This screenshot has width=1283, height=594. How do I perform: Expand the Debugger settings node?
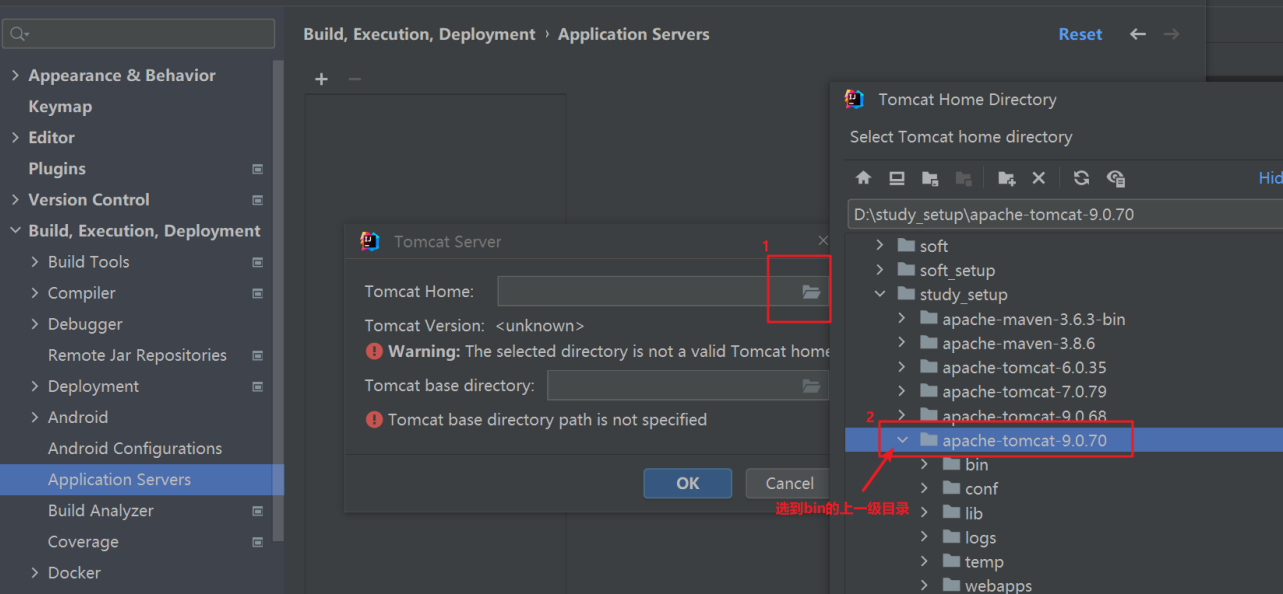35,324
